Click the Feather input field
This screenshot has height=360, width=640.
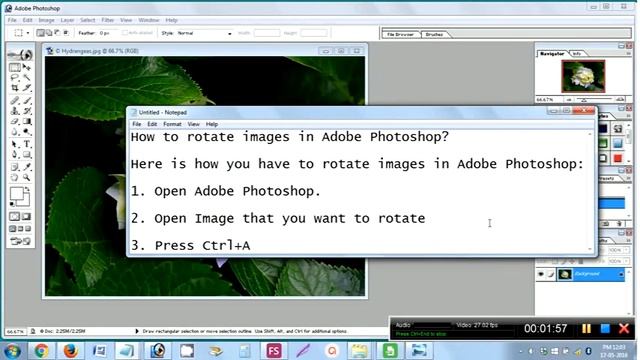[108, 33]
